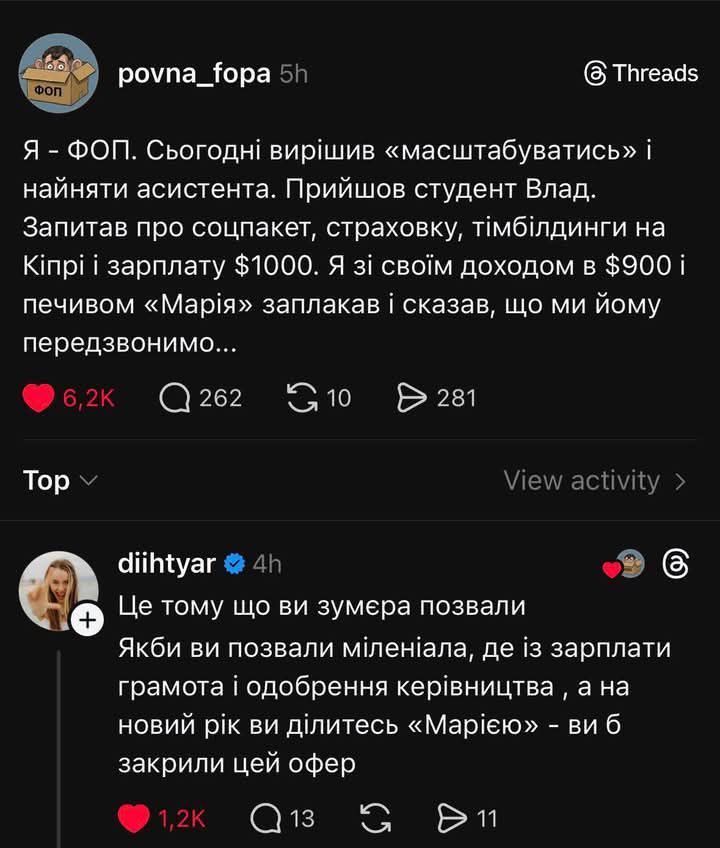720x848 pixels.
Task: Click diihtyar's verified badge
Action: (x=234, y=564)
